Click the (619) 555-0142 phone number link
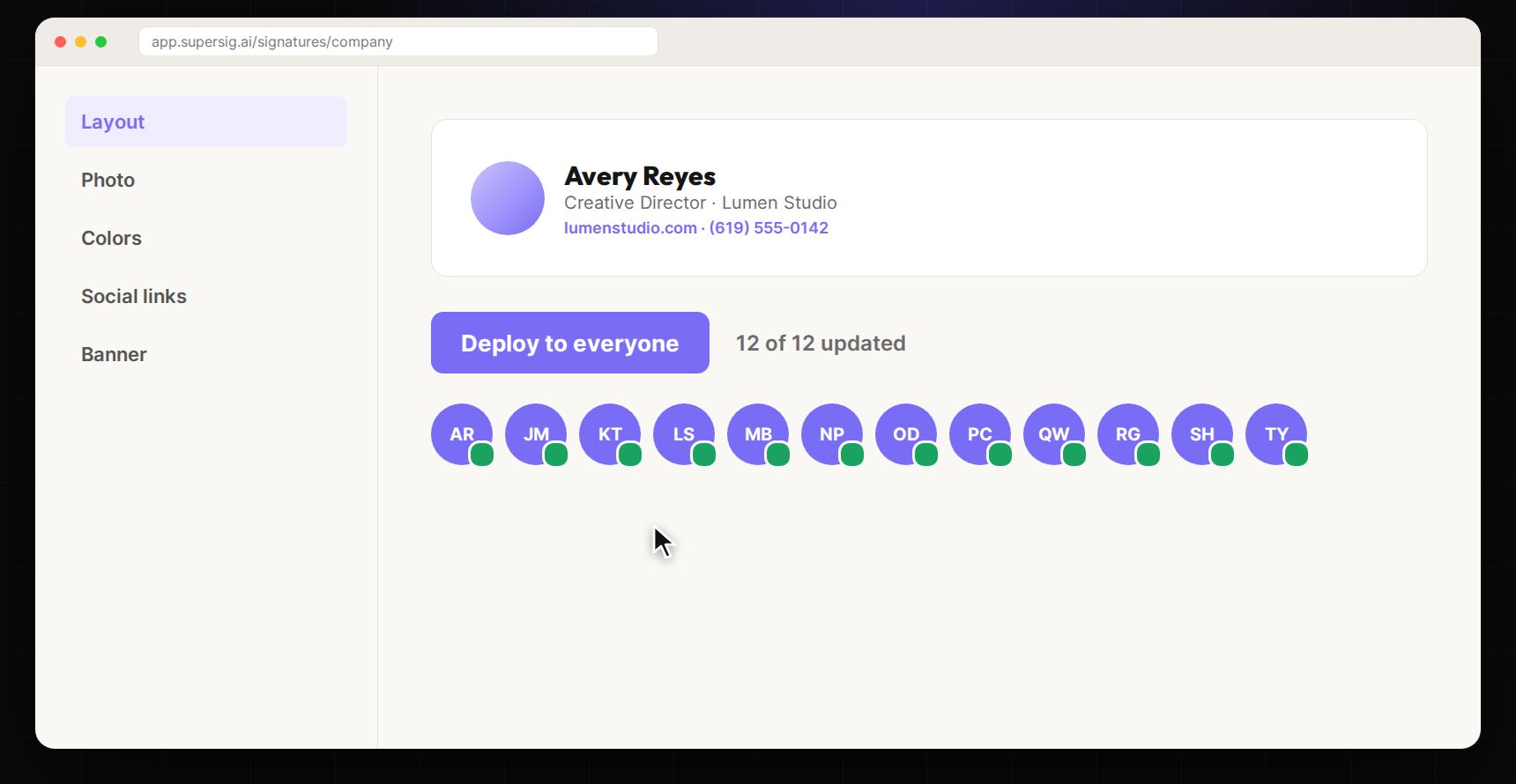The height and width of the screenshot is (784, 1516). 769,228
